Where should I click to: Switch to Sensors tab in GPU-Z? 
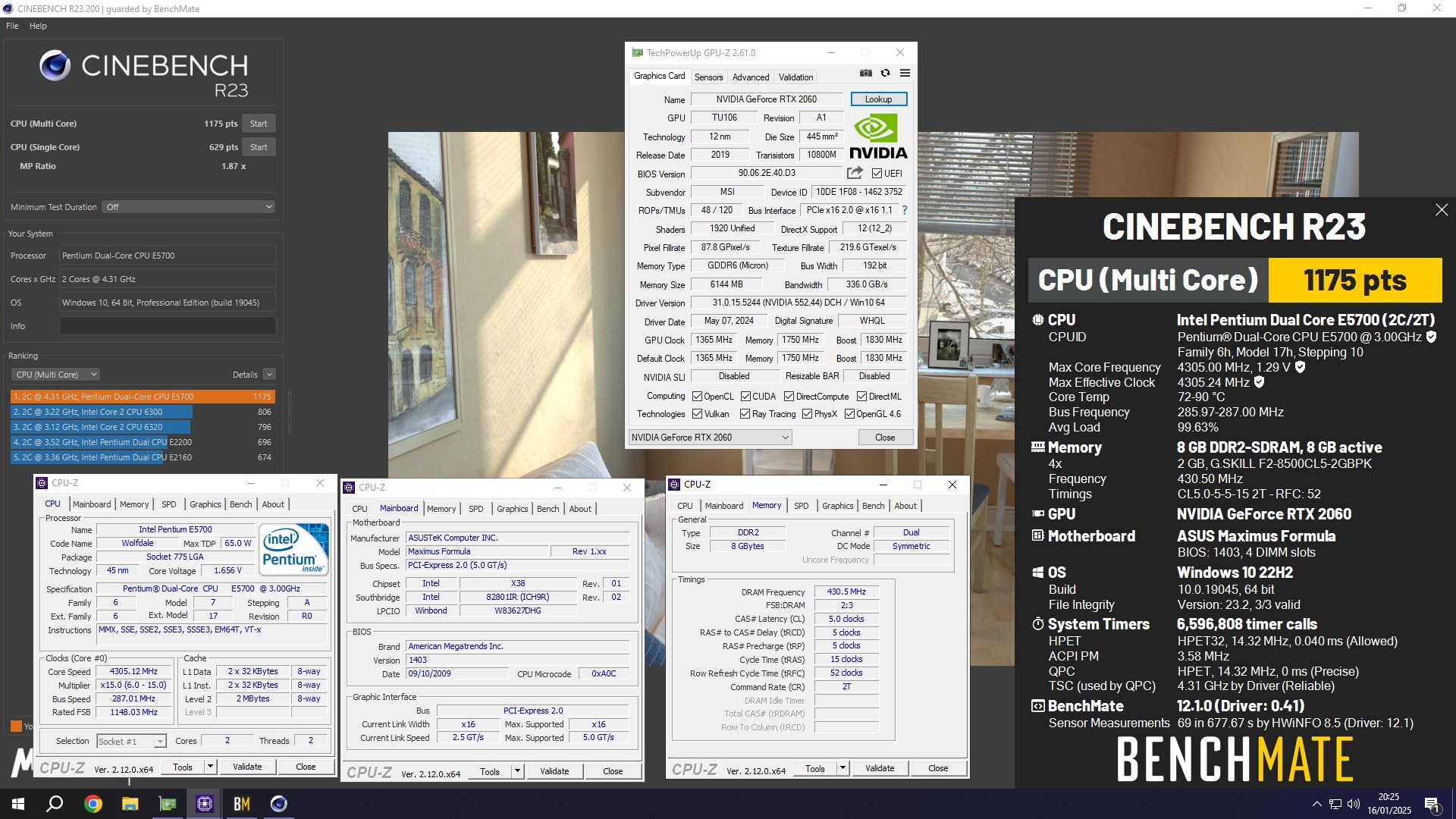(x=708, y=77)
